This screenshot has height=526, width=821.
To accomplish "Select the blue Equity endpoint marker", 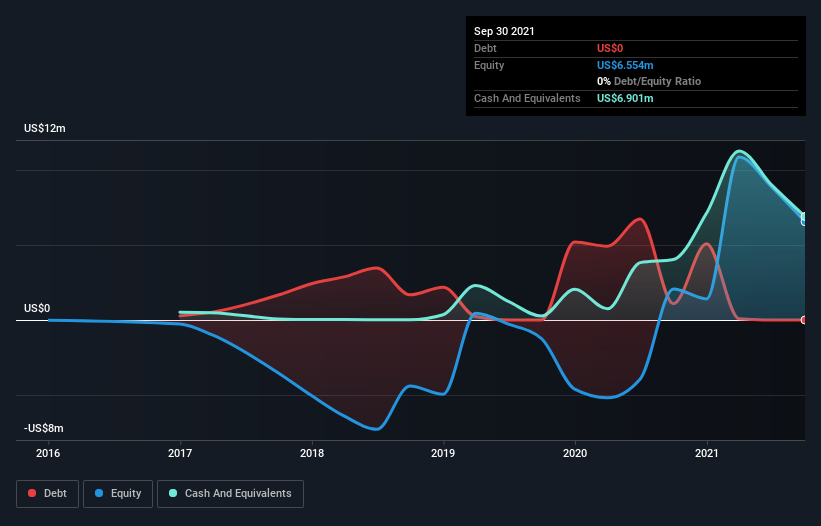I will point(804,222).
